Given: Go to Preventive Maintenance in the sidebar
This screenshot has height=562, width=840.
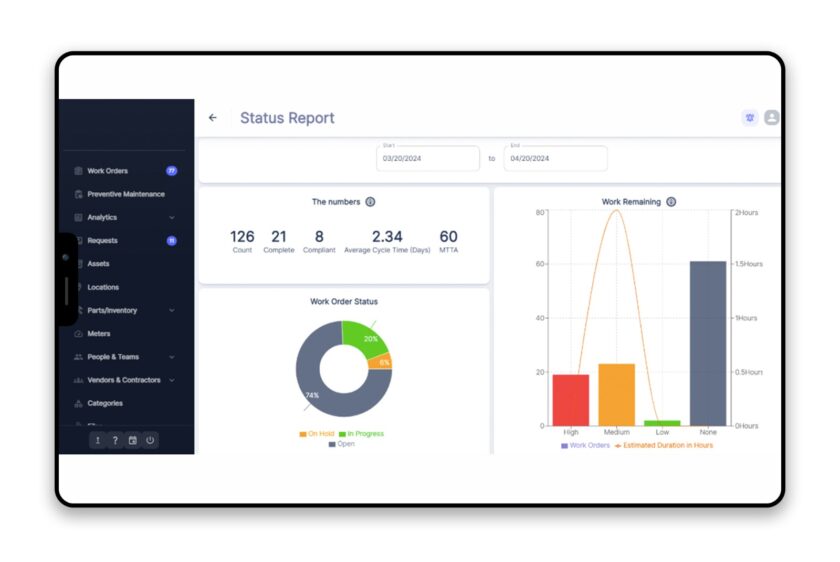Looking at the screenshot, I should pyautogui.click(x=125, y=194).
